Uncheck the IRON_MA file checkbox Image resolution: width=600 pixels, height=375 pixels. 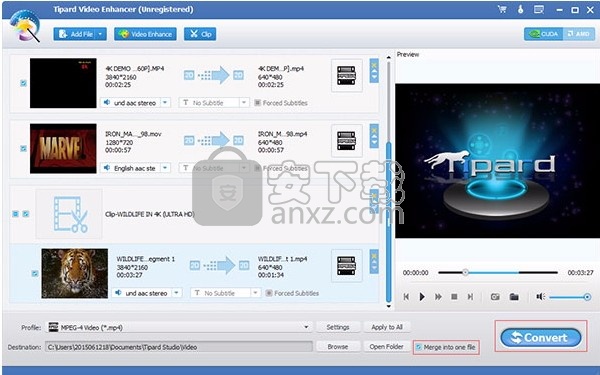coord(23,148)
